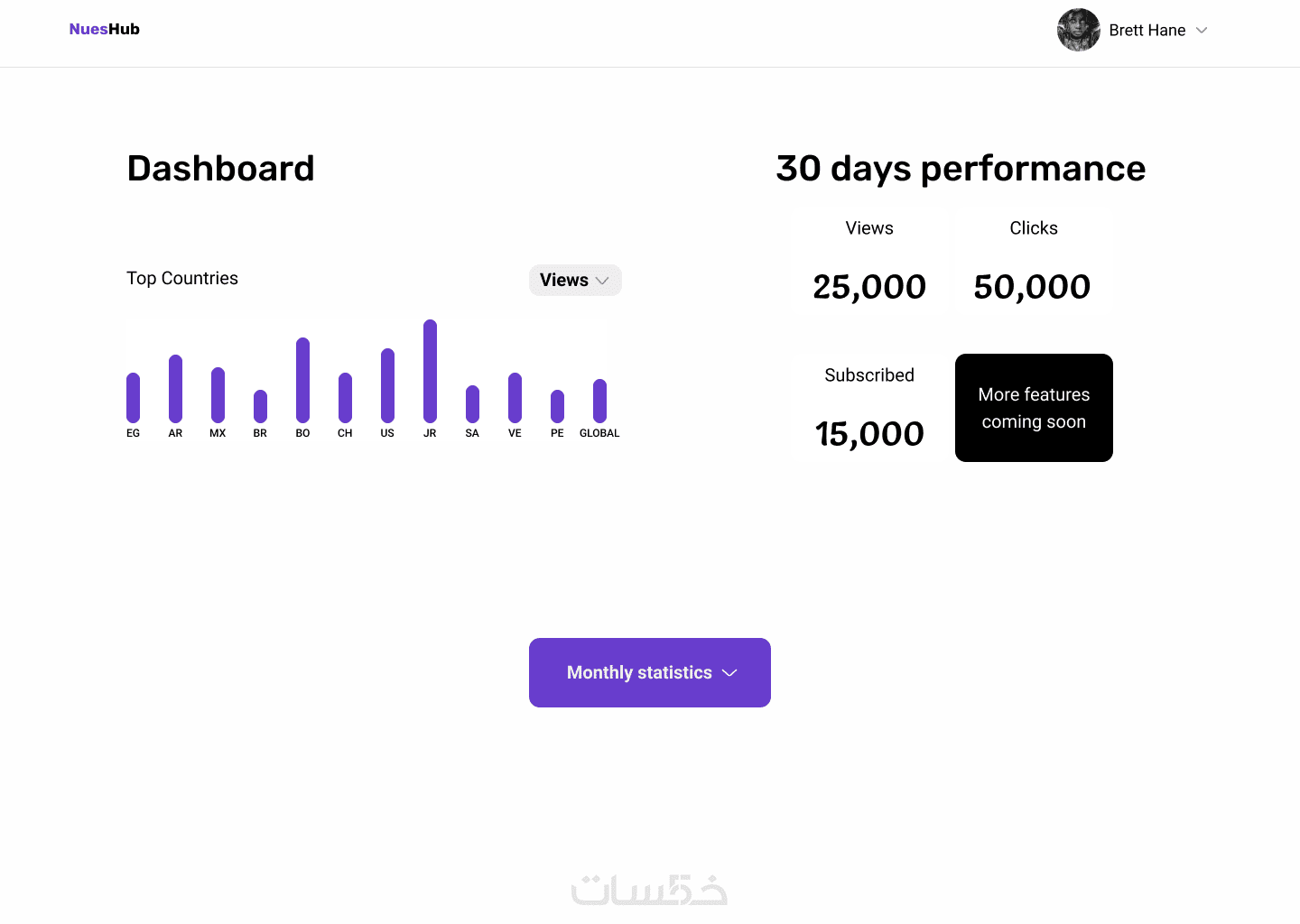1300x924 pixels.
Task: Select the Views performance card
Action: click(869, 261)
